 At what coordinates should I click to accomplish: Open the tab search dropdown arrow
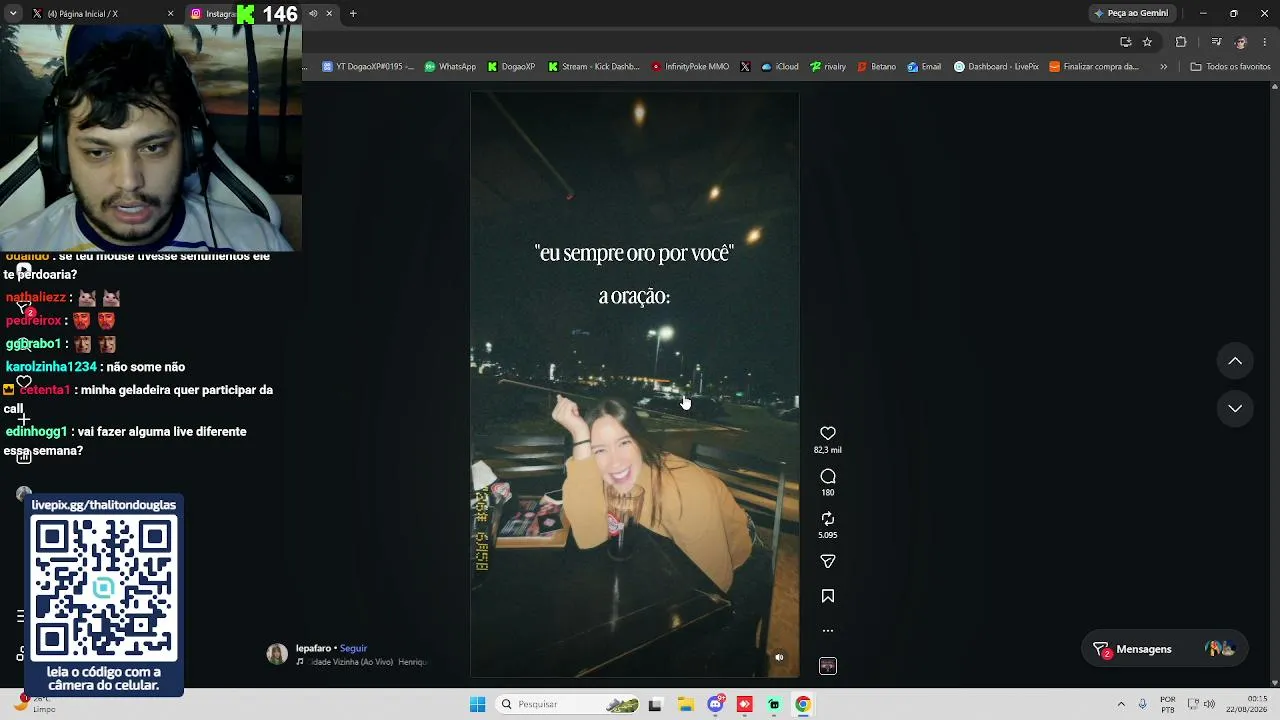coord(13,13)
